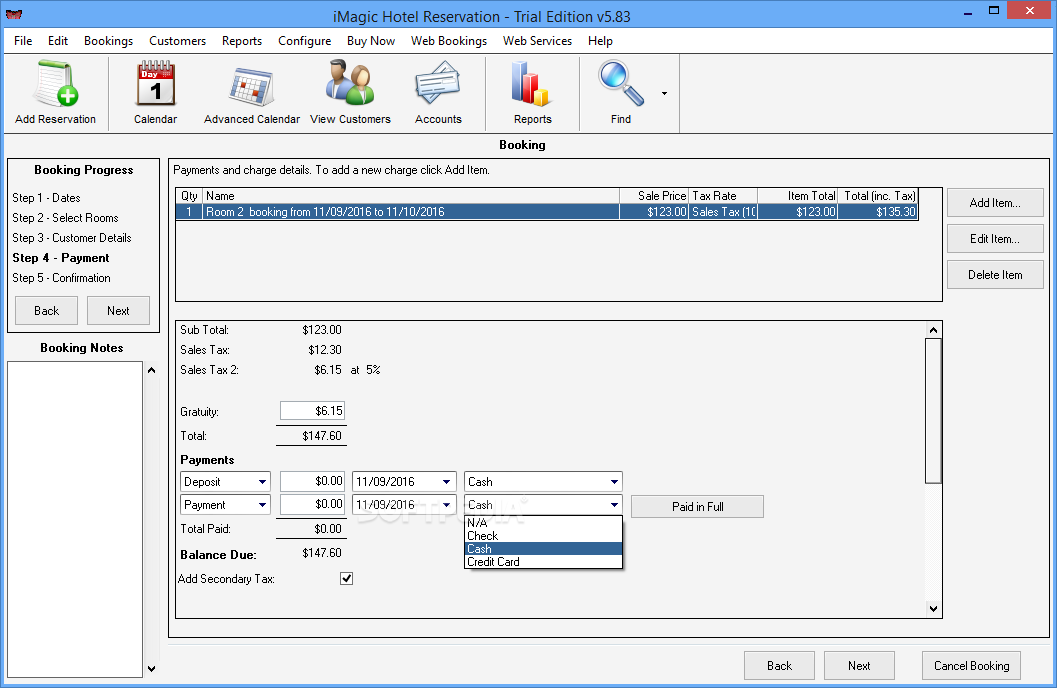Open the Web Services menu

pyautogui.click(x=537, y=40)
